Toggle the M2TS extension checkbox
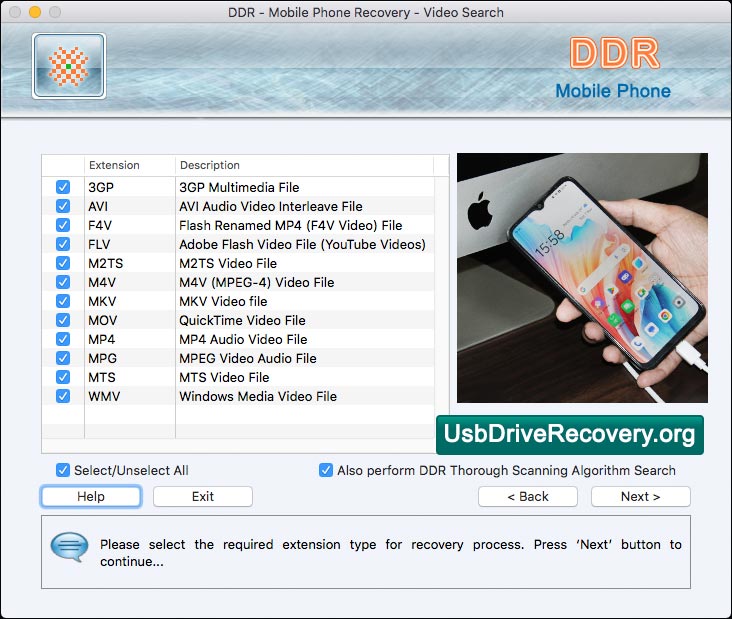 pyautogui.click(x=63, y=263)
